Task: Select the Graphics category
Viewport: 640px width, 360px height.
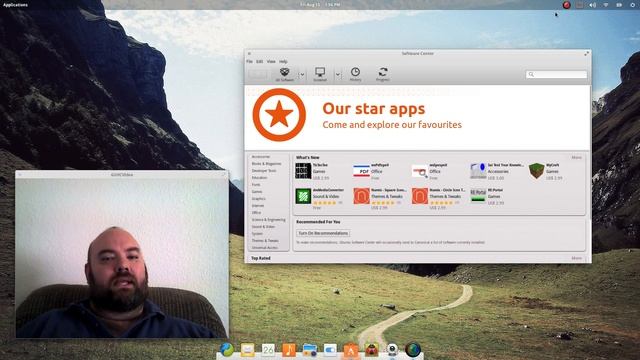Action: (x=258, y=198)
